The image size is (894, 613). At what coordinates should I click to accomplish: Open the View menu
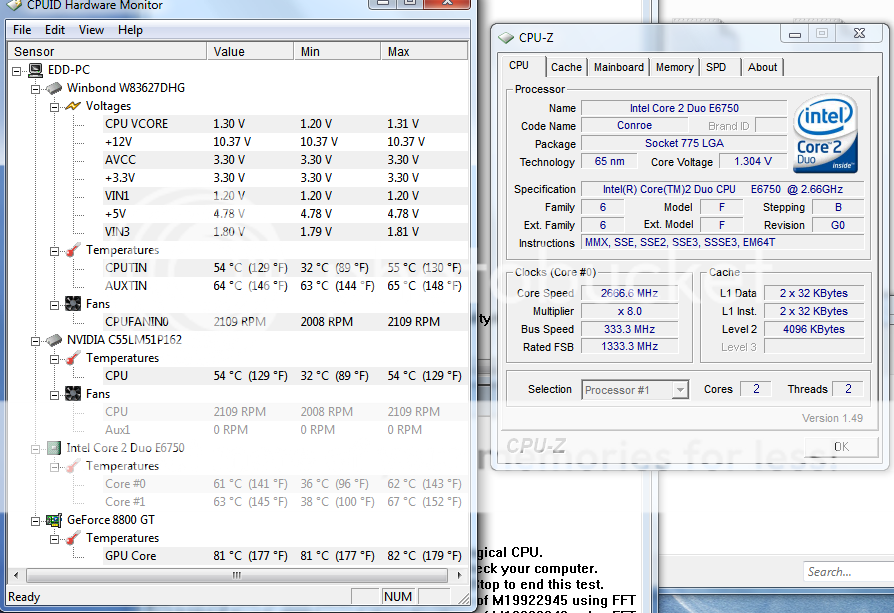coord(91,30)
